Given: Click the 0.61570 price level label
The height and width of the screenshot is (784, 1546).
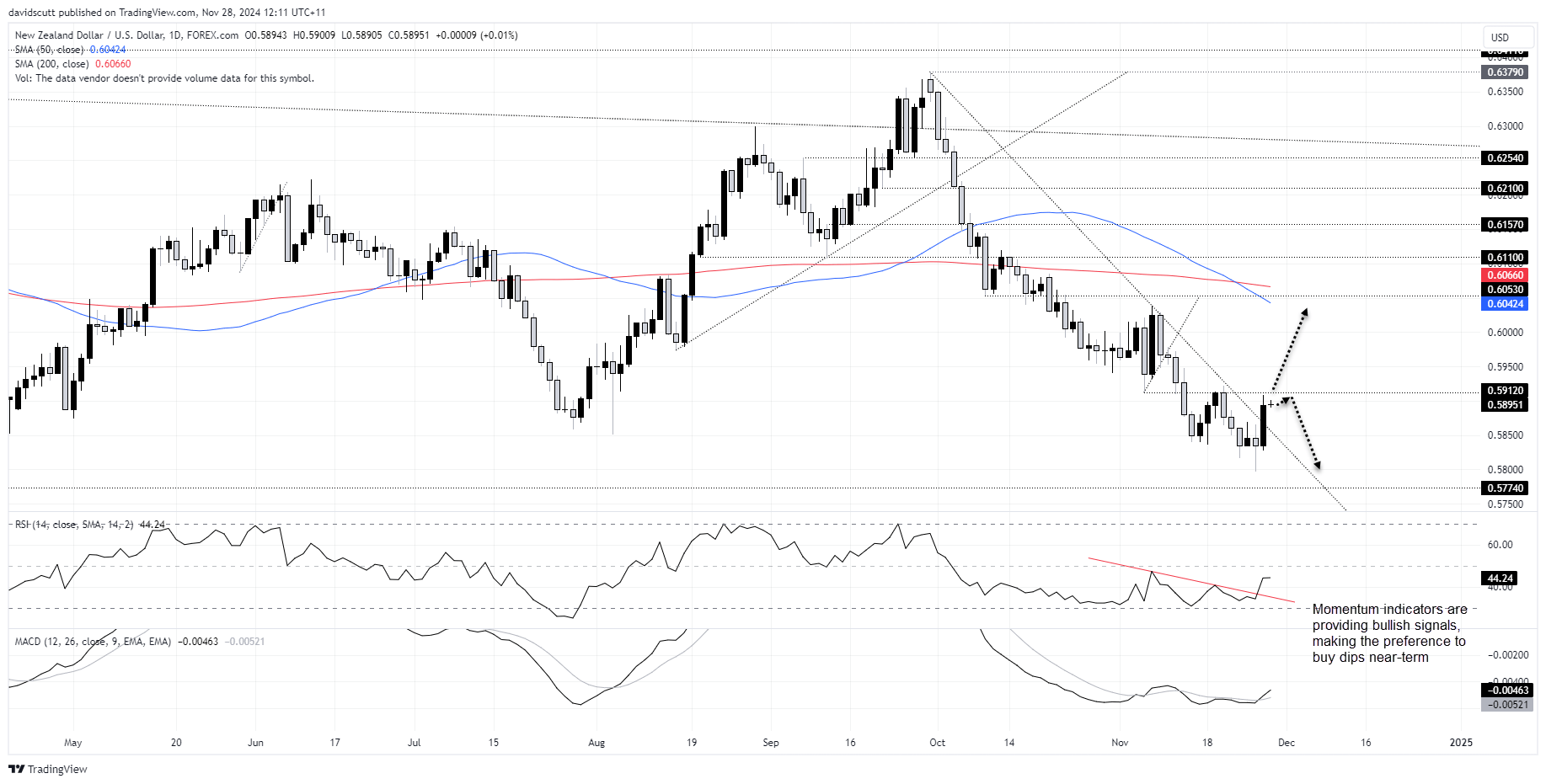Looking at the screenshot, I should [1505, 225].
